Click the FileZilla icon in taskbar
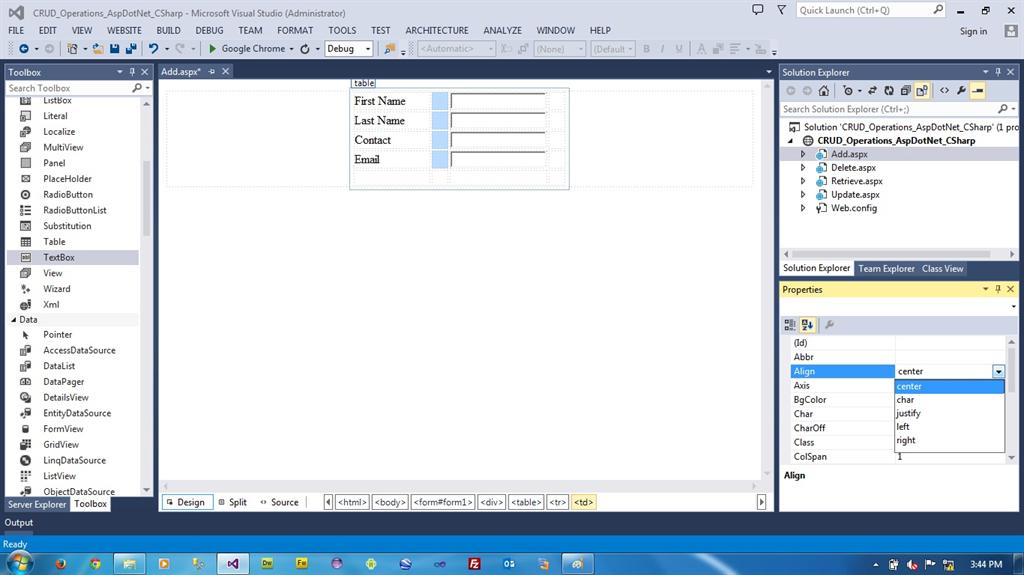 pyautogui.click(x=475, y=564)
